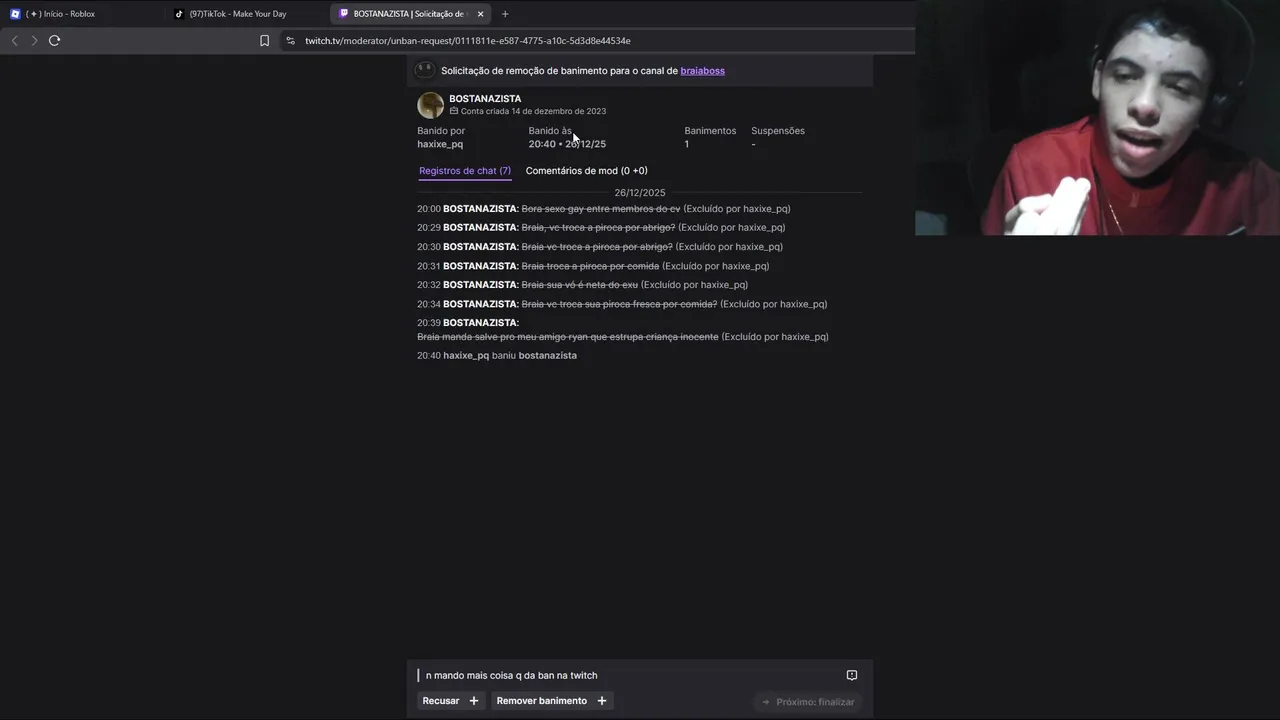The image size is (1280, 720).
Task: Expand the plus next to Remover banimento
Action: (602, 701)
